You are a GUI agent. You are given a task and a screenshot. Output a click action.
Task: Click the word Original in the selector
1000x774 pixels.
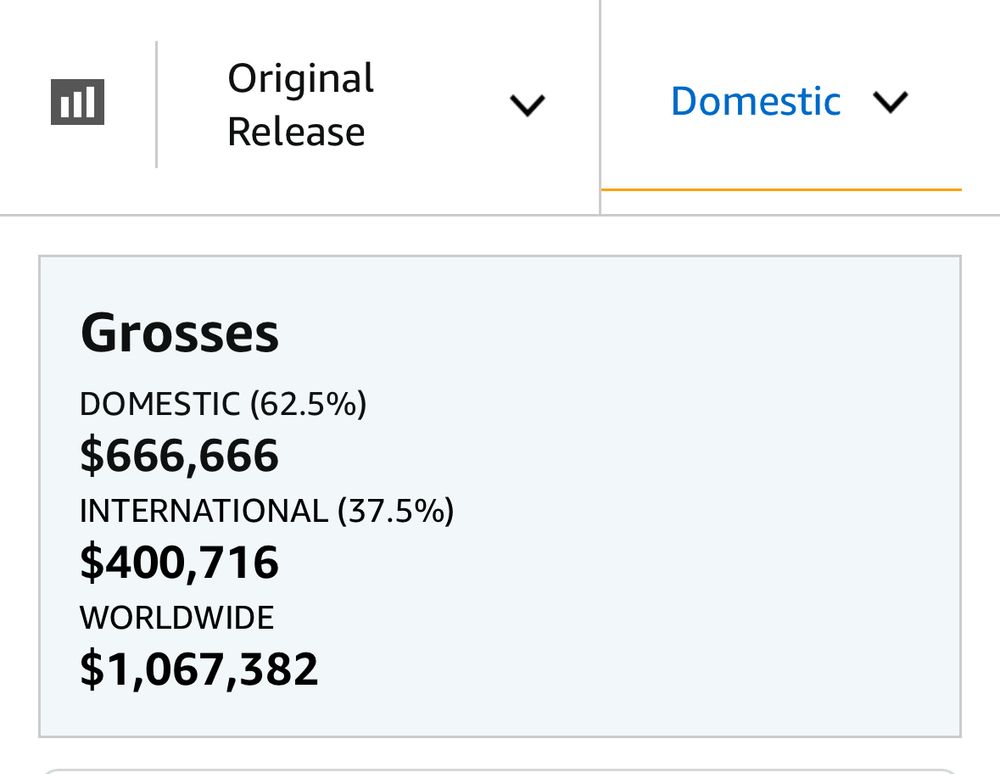pos(300,78)
